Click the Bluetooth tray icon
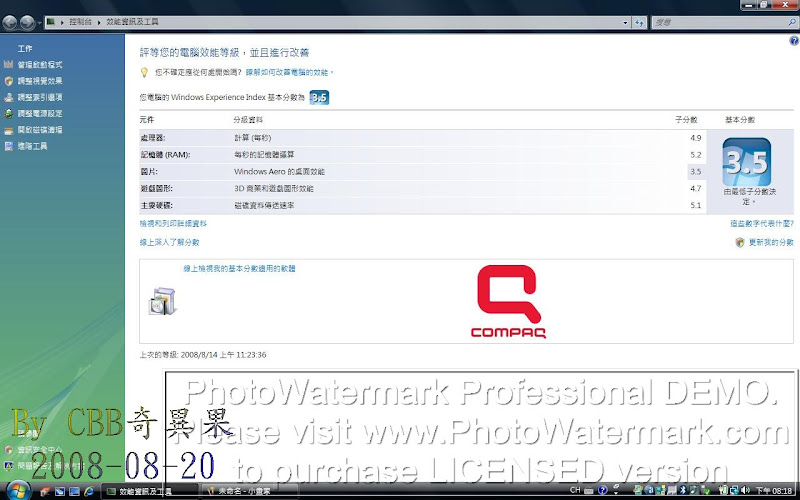This screenshot has height=500, width=800. [683, 490]
